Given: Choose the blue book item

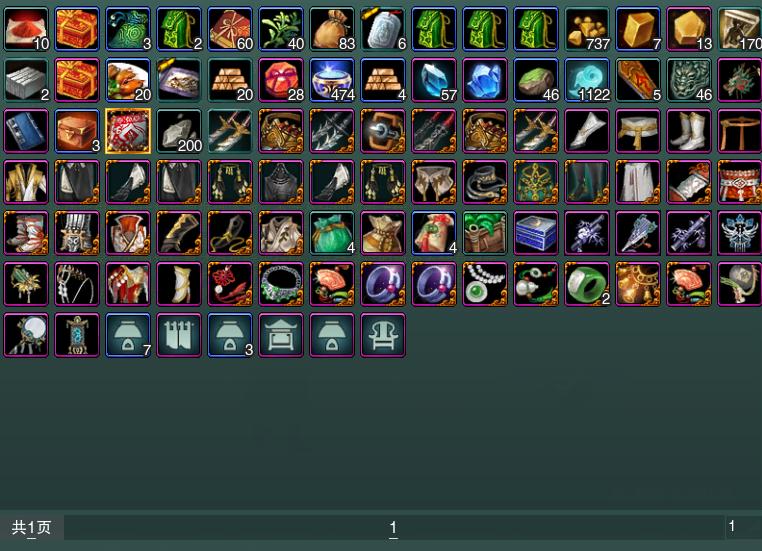Looking at the screenshot, I should click(x=26, y=131).
